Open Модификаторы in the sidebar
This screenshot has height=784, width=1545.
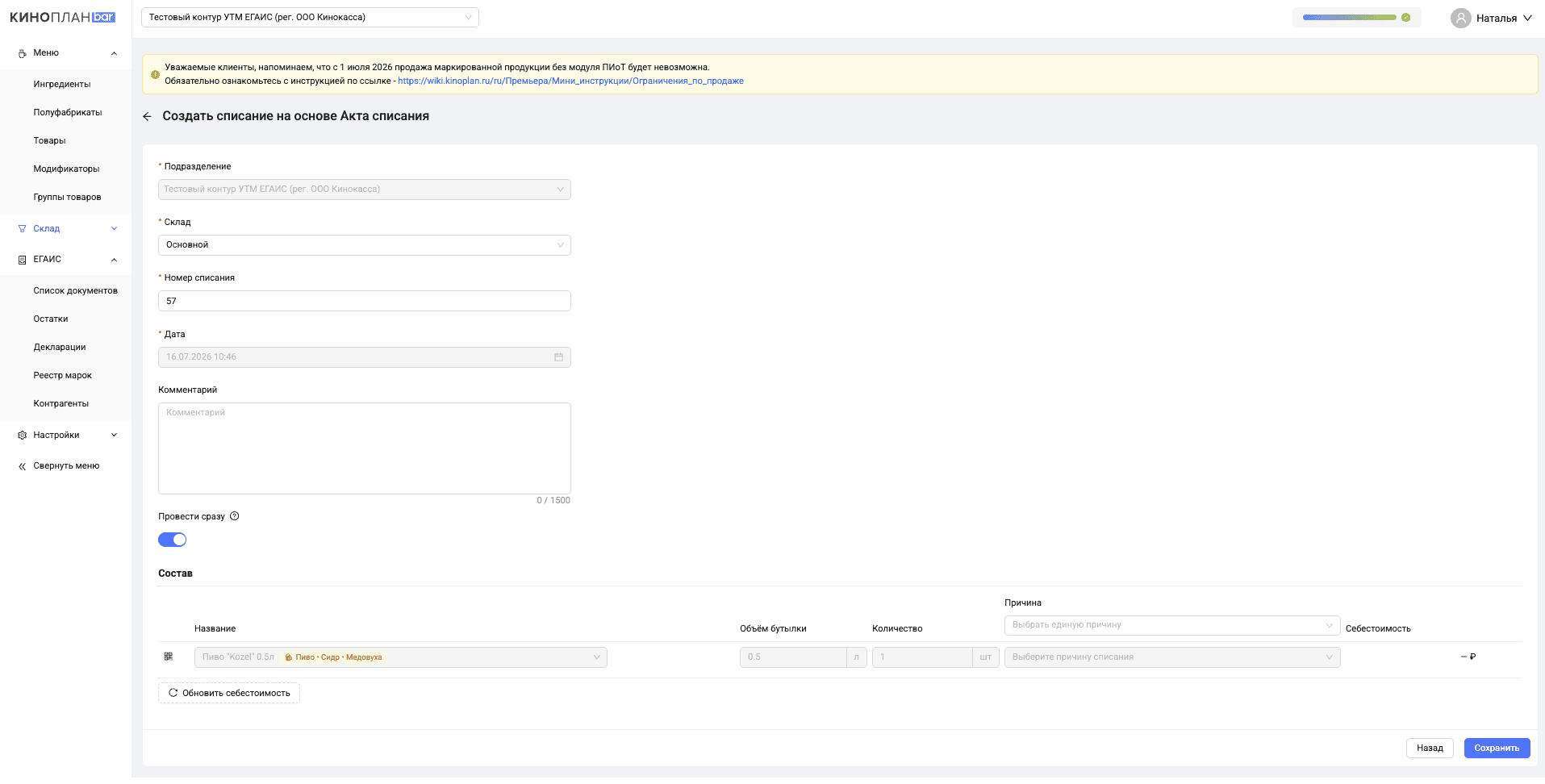coord(65,169)
